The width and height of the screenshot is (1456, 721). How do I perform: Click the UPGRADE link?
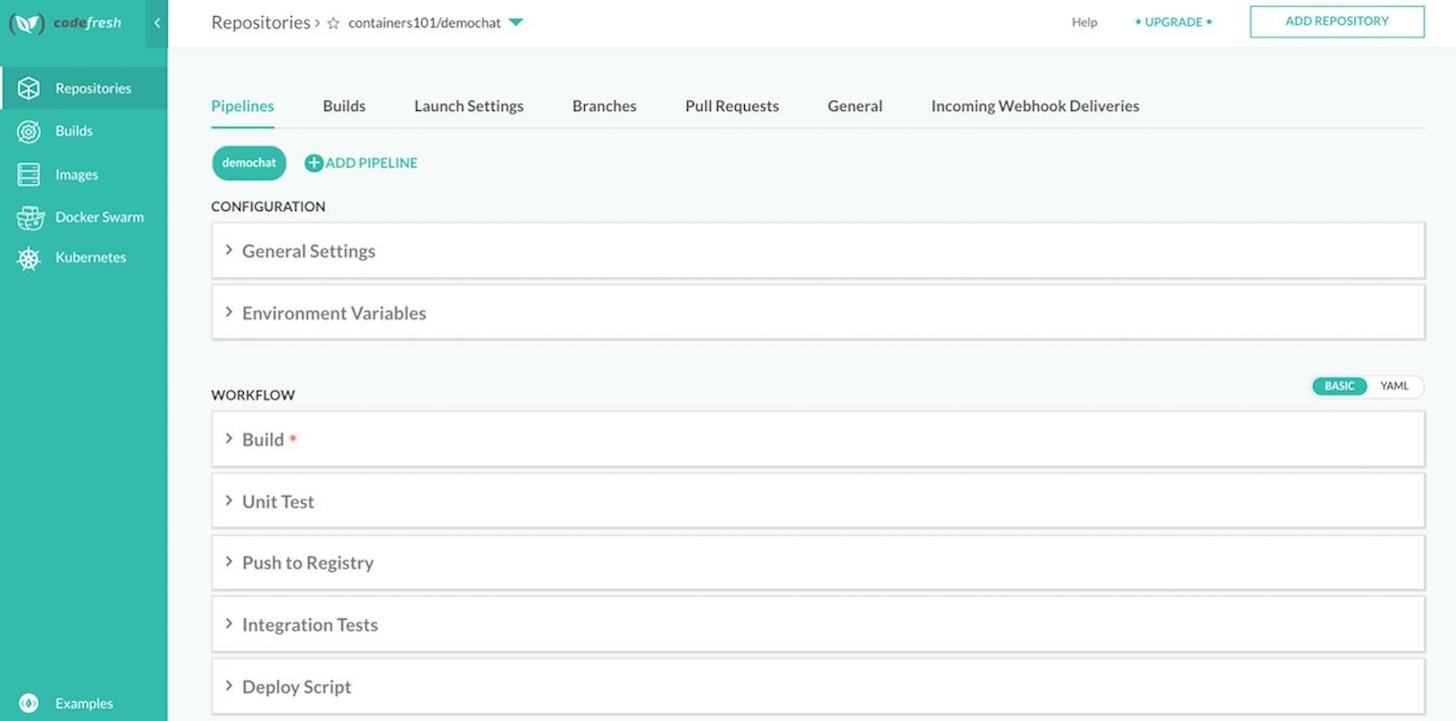click(1173, 22)
